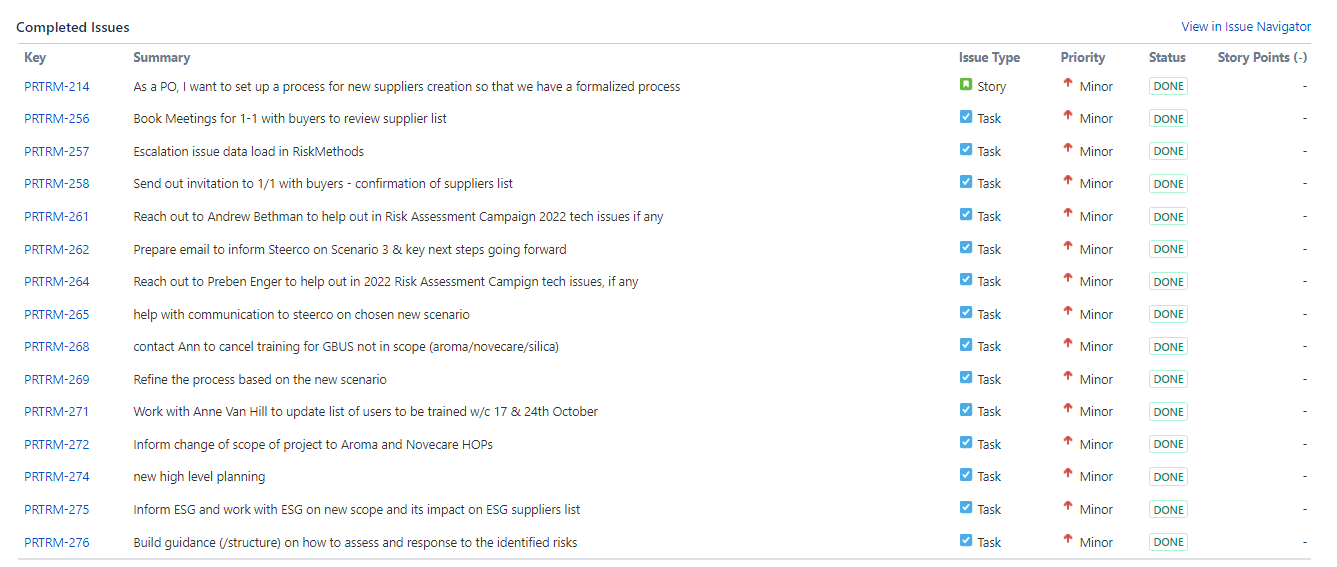Open View in Issue Navigator link
This screenshot has height=567, width=1337.
(1246, 27)
